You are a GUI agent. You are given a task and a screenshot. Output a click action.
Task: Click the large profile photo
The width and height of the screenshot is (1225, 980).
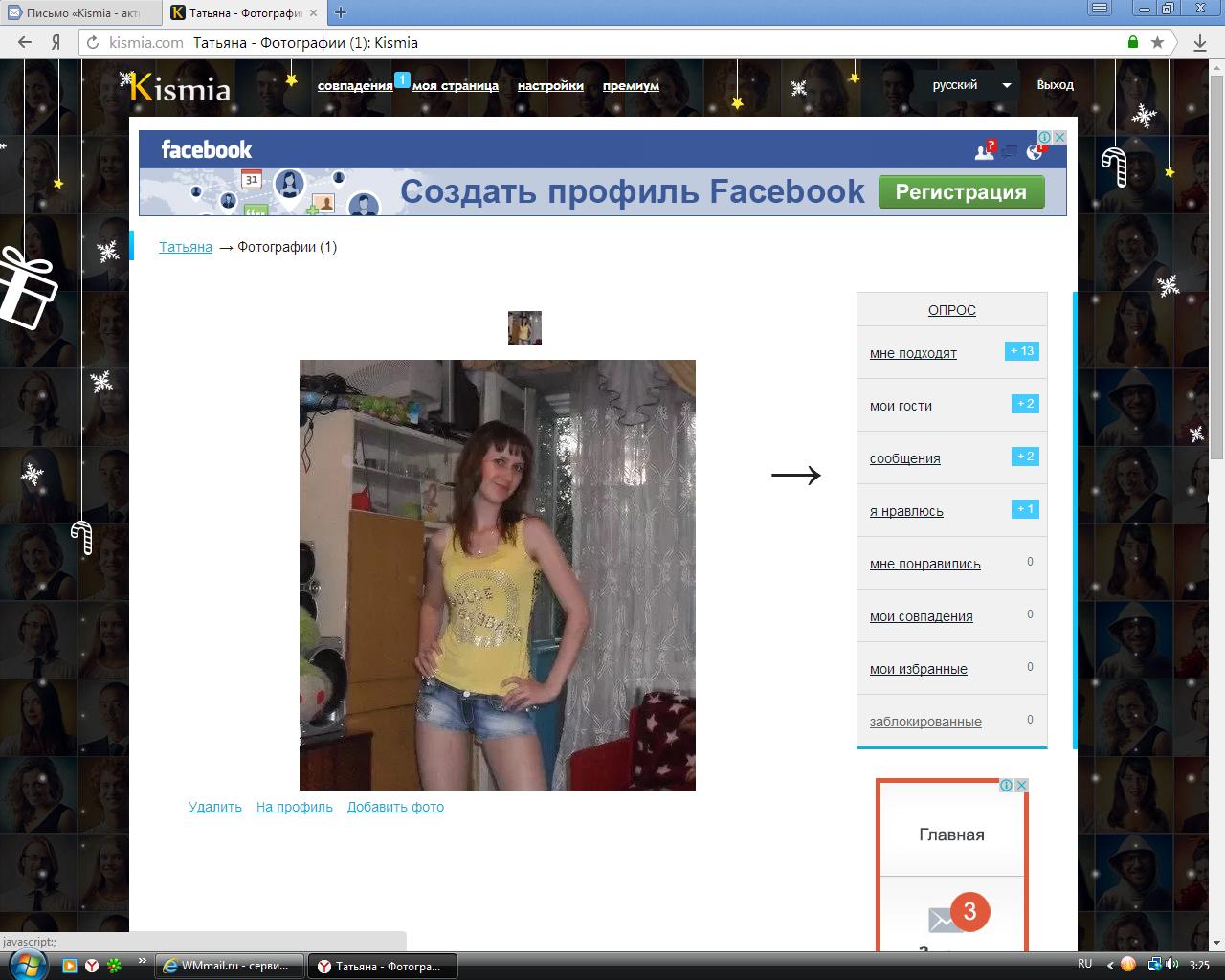(498, 575)
